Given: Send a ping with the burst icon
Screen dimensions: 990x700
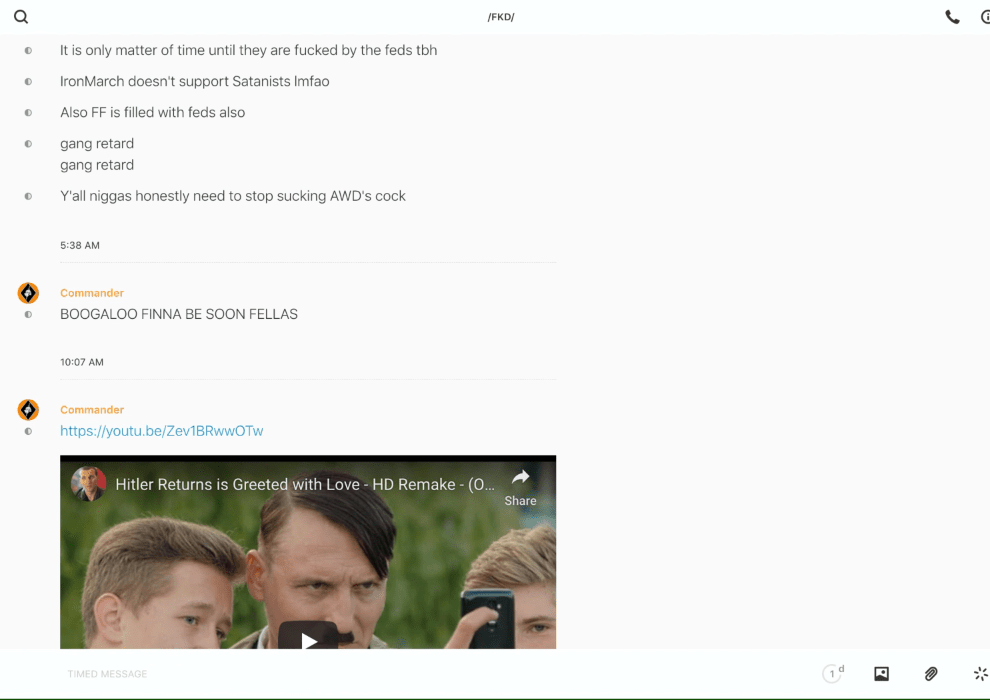Looking at the screenshot, I should 980,674.
